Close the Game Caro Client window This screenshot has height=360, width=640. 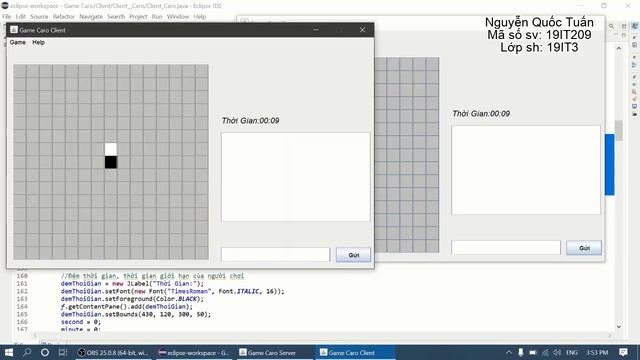point(362,30)
